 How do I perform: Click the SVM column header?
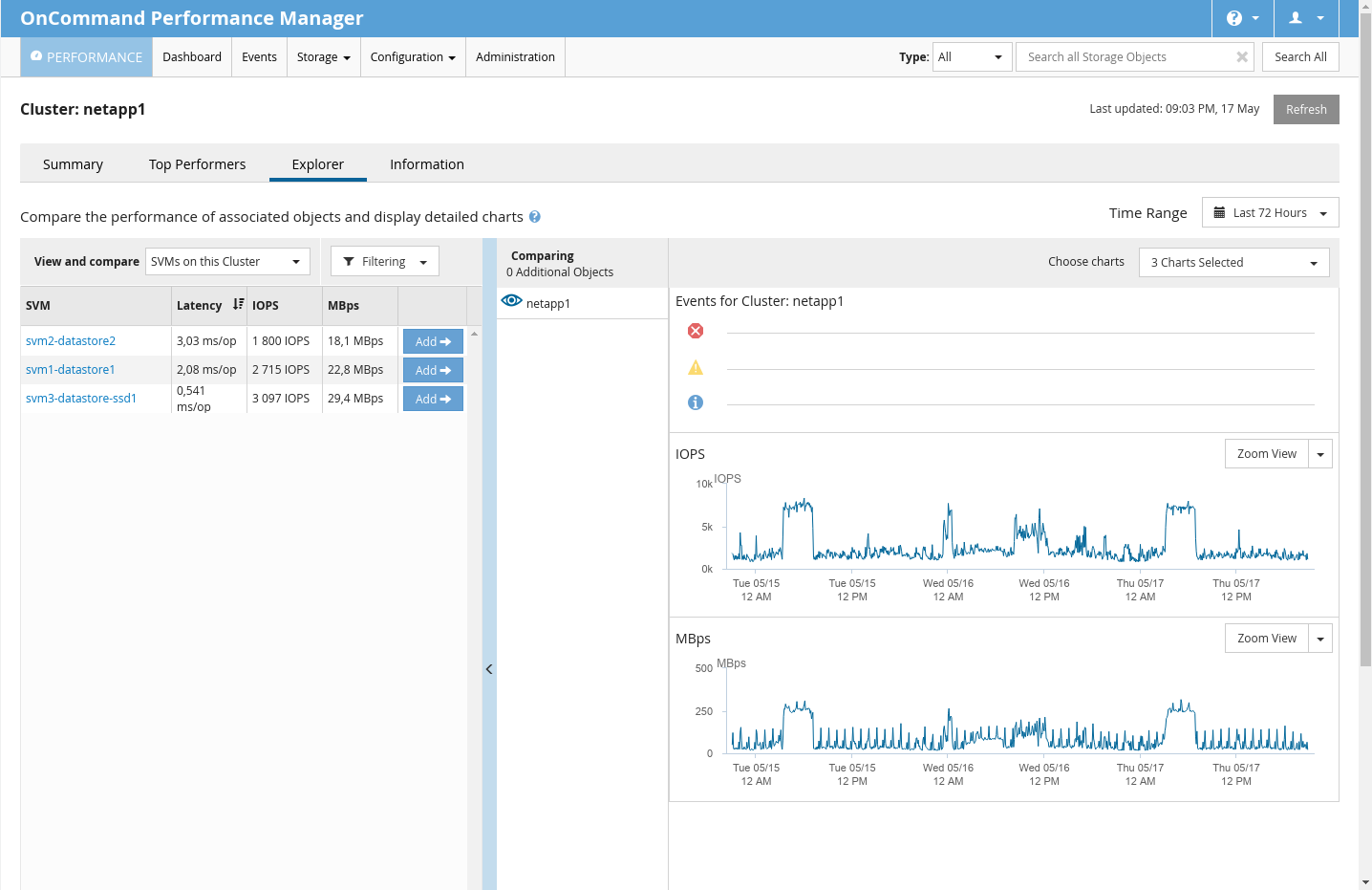(96, 306)
